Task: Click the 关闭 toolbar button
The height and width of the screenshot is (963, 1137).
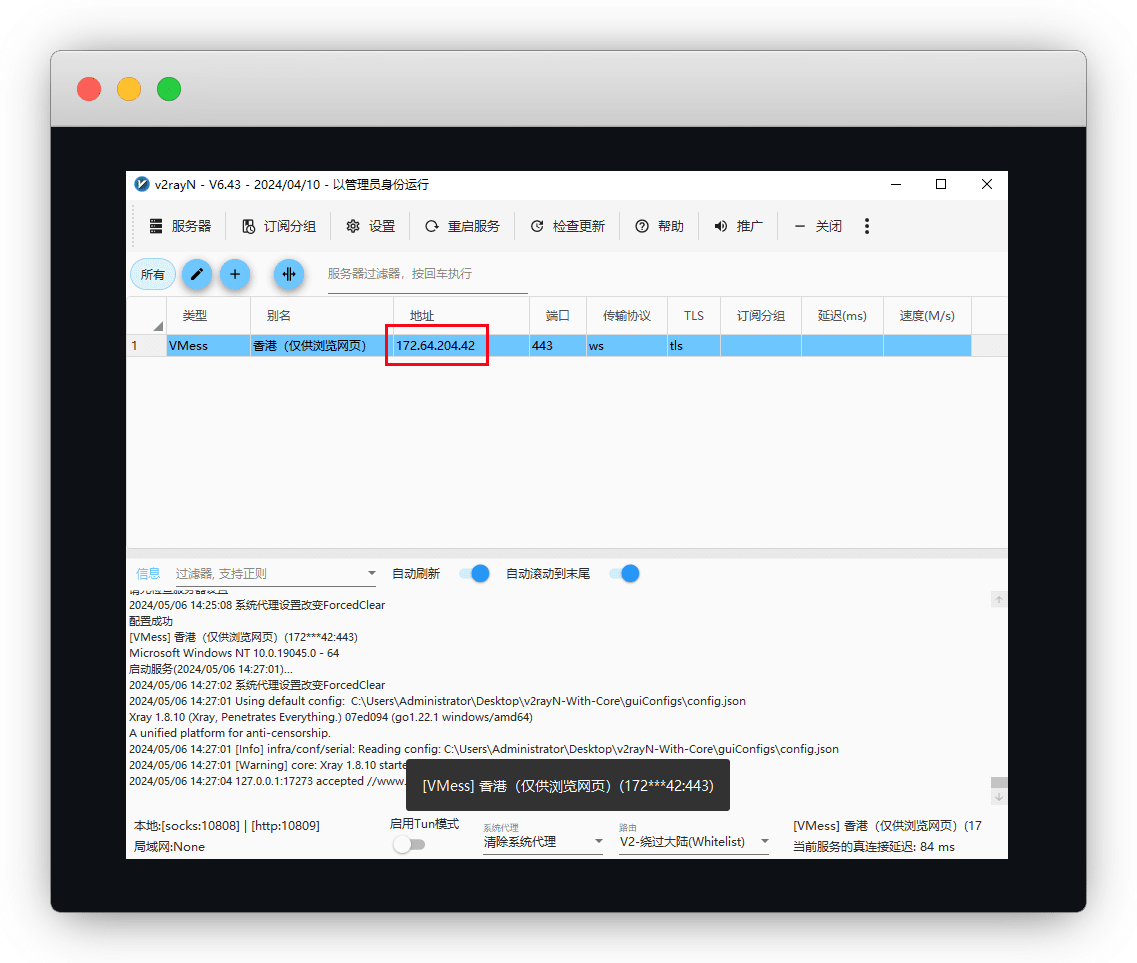Action: (817, 226)
